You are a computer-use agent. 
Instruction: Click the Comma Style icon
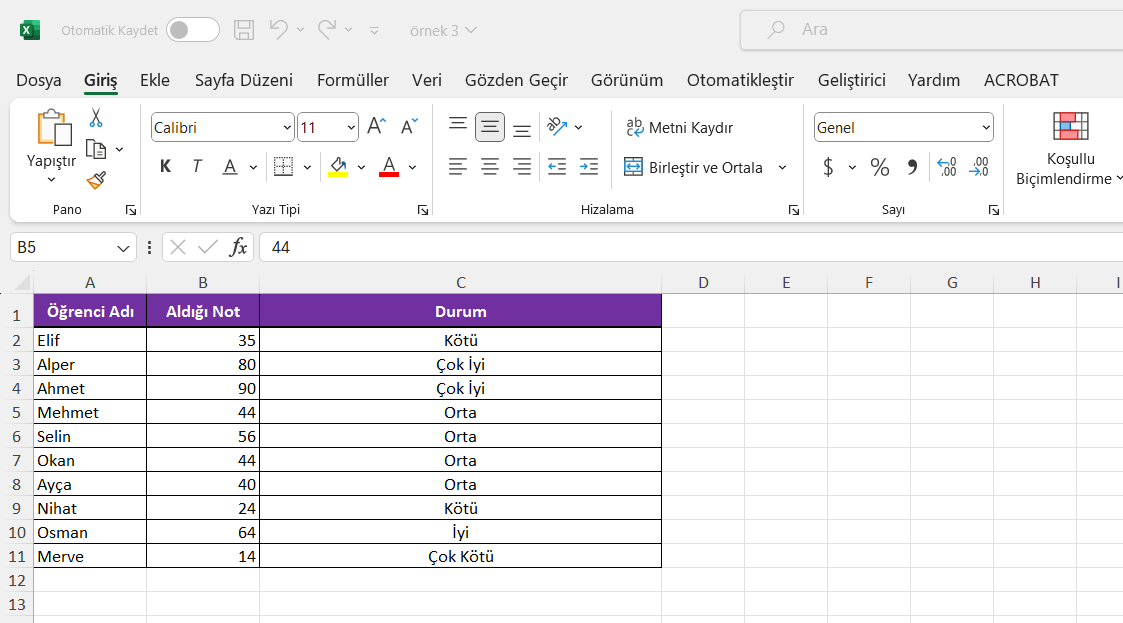point(912,167)
